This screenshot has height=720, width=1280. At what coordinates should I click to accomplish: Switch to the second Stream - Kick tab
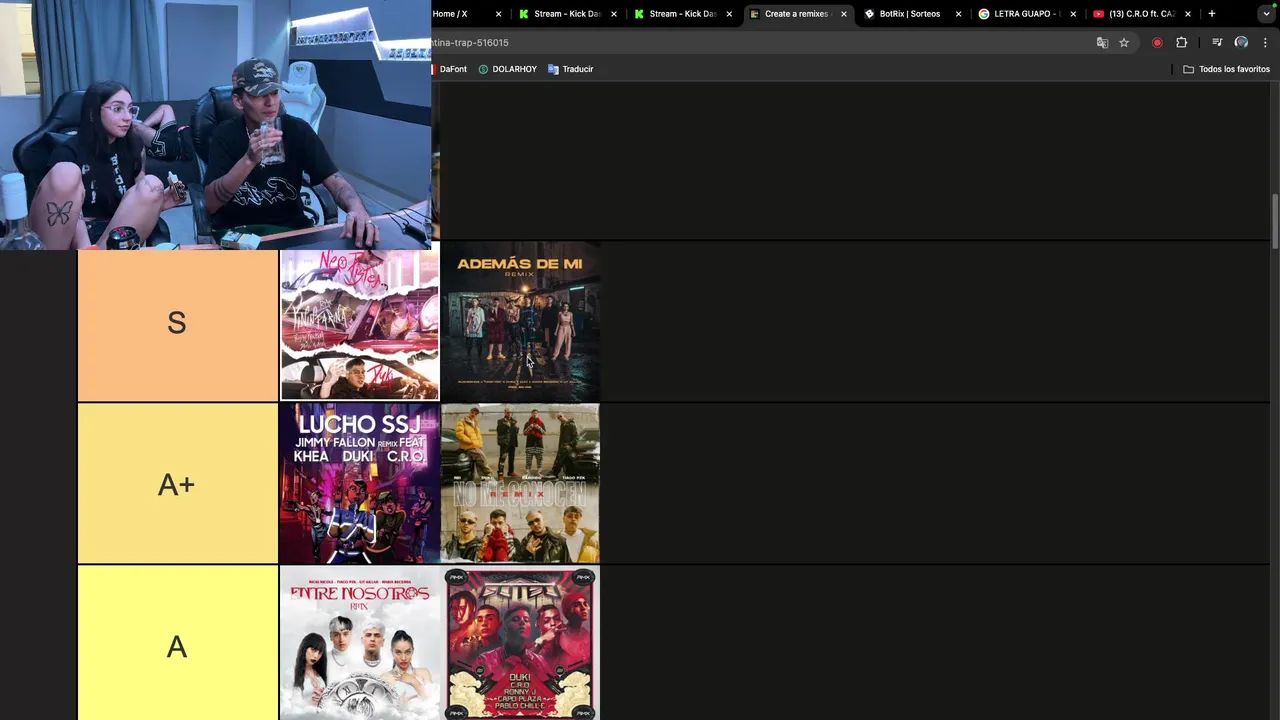tap(681, 14)
